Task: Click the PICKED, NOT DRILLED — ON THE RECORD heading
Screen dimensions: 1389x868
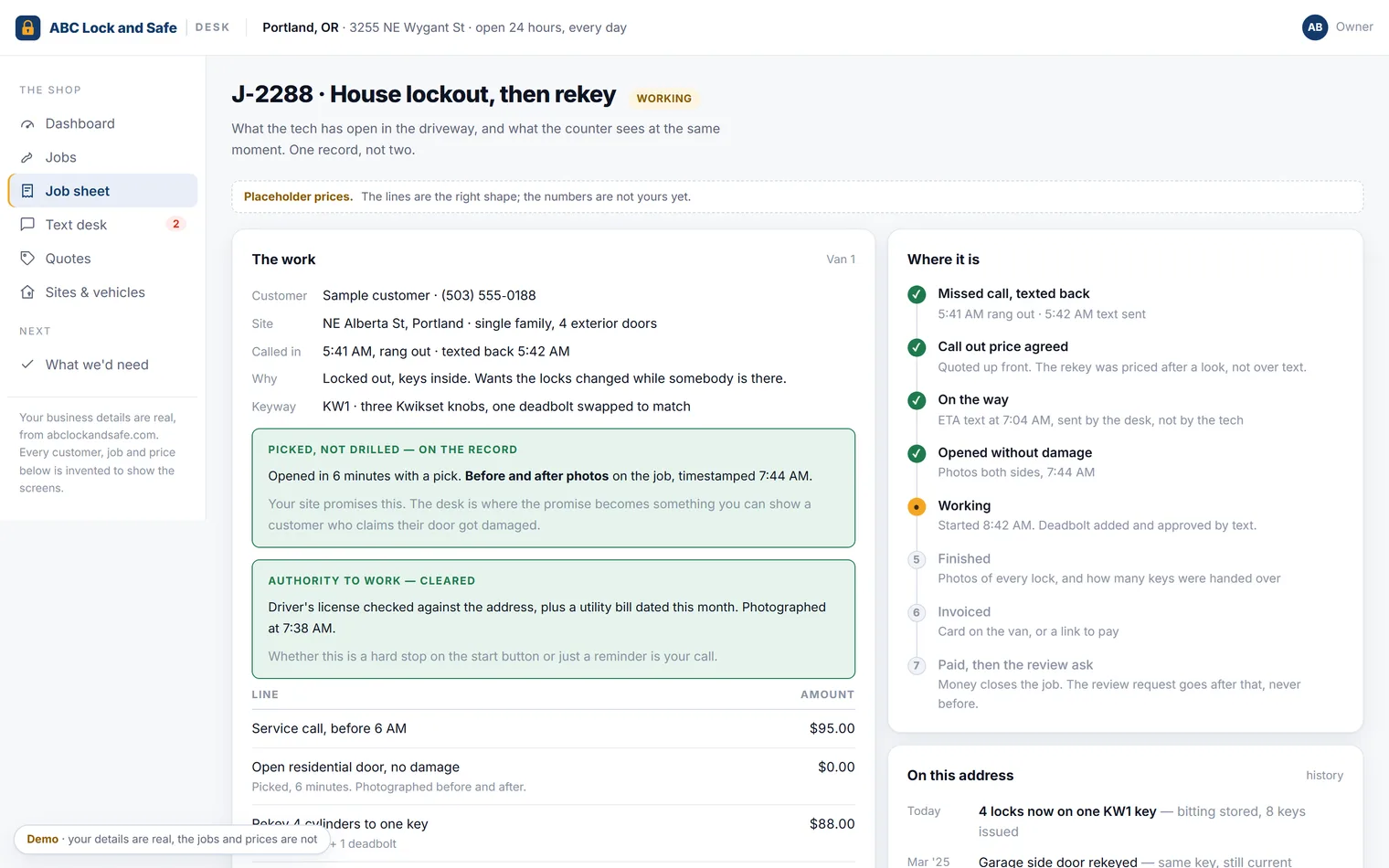Action: (393, 450)
